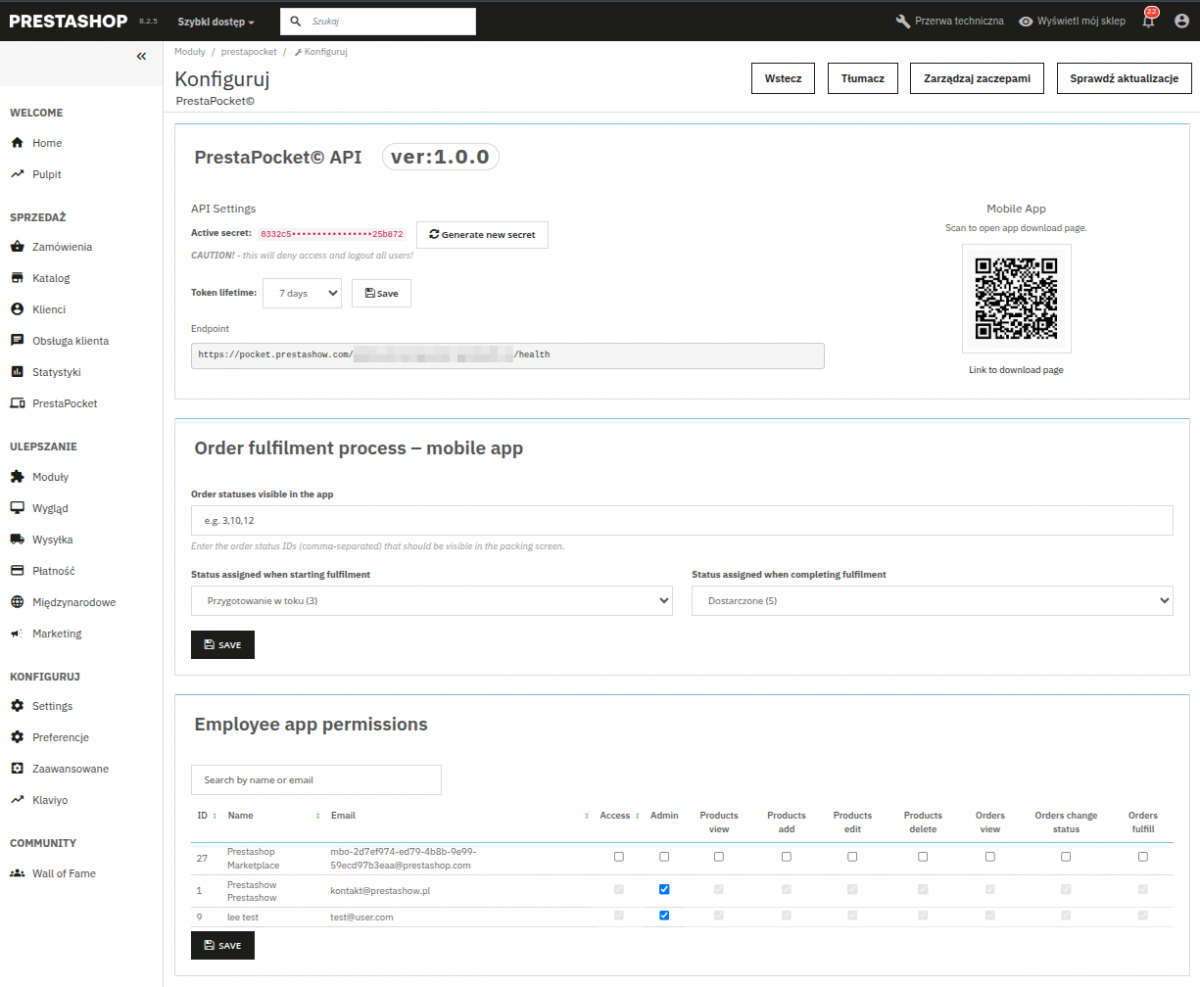Screen dimensions: 1200x987
Task: Click the Międzynarodowe globe icon
Action: click(x=17, y=603)
